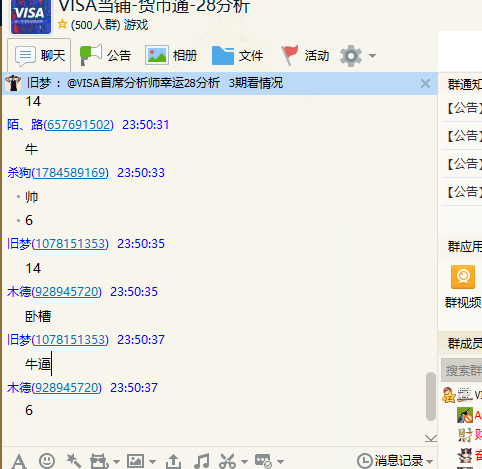Expand the cat-face sticker dropdown arrow
482x469 pixels.
tap(116, 462)
